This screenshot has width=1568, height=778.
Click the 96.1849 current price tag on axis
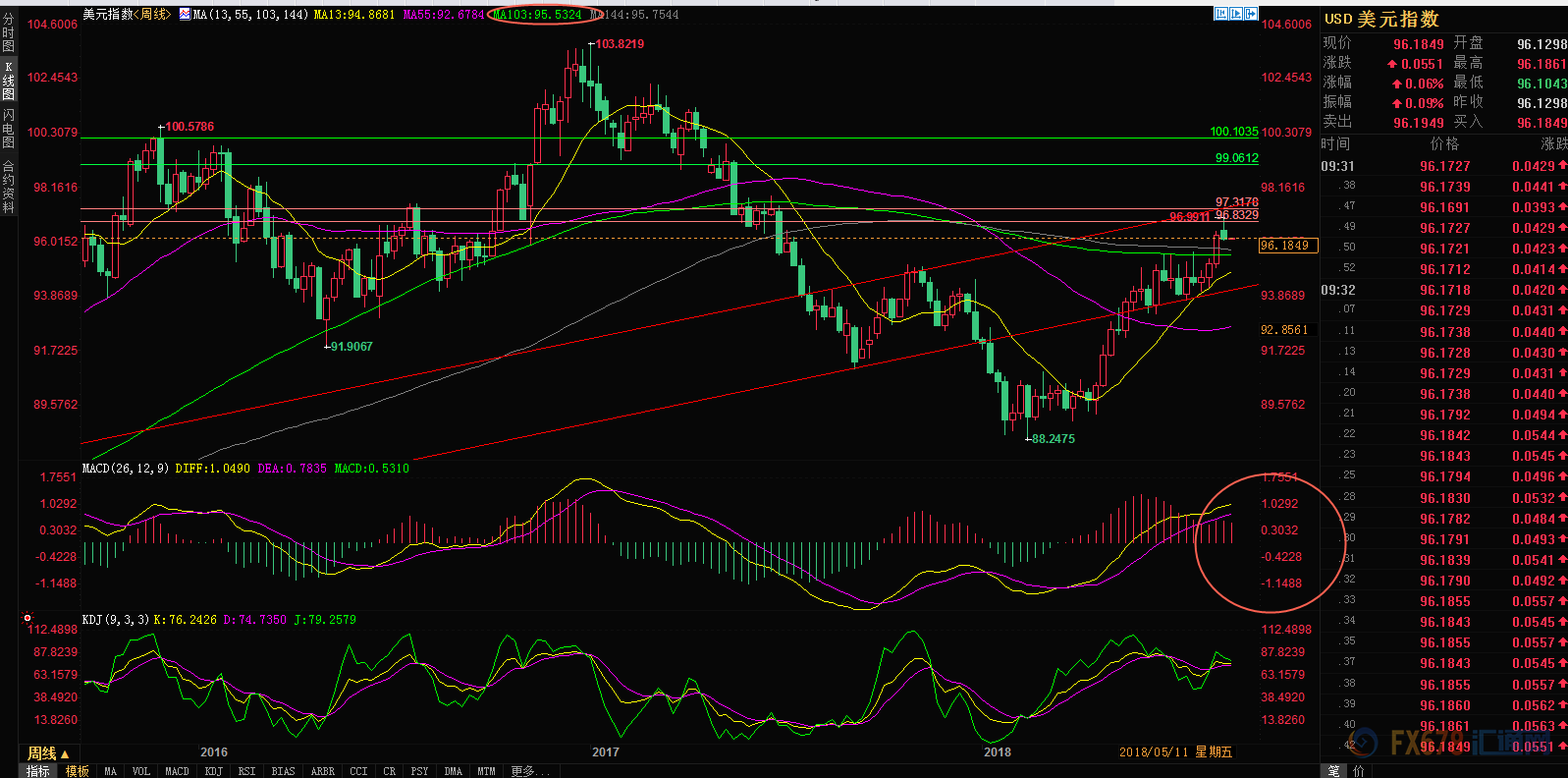pyautogui.click(x=1288, y=246)
